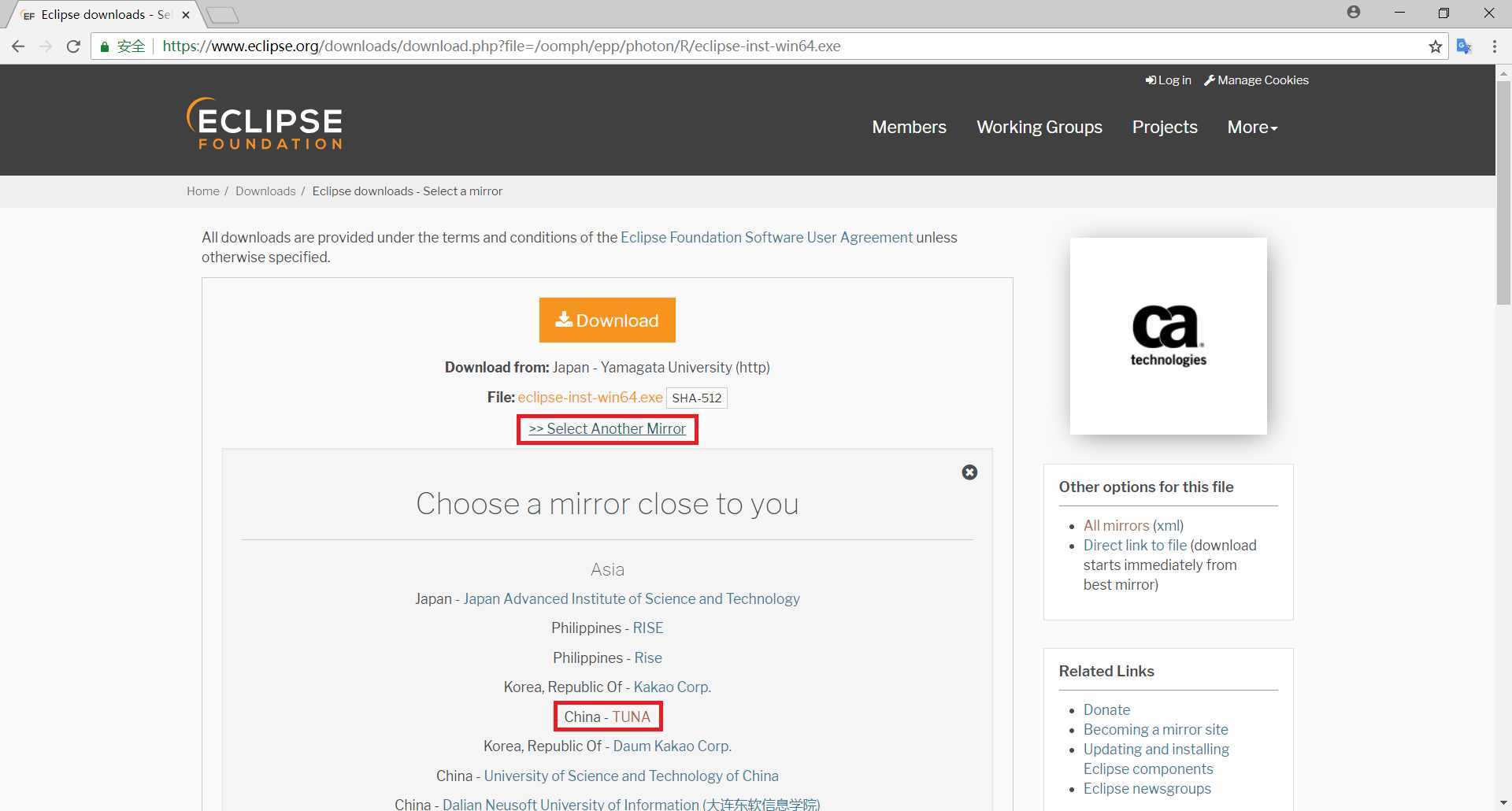
Task: Open the Projects menu item
Action: point(1165,127)
